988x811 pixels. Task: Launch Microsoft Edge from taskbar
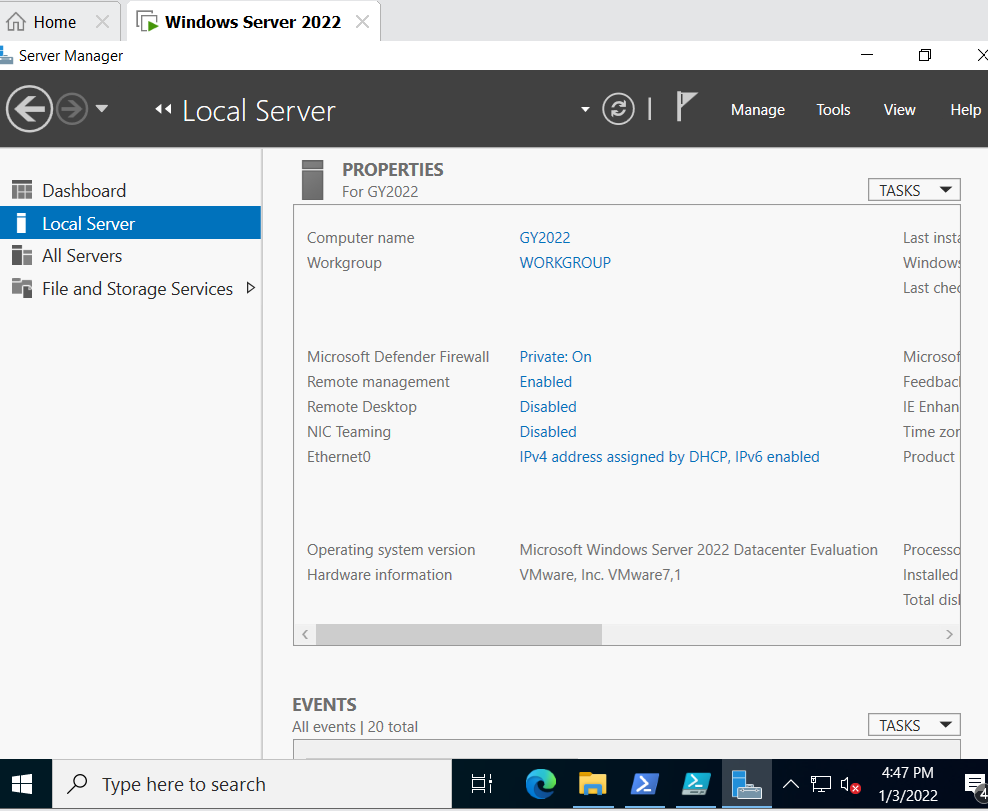(541, 785)
